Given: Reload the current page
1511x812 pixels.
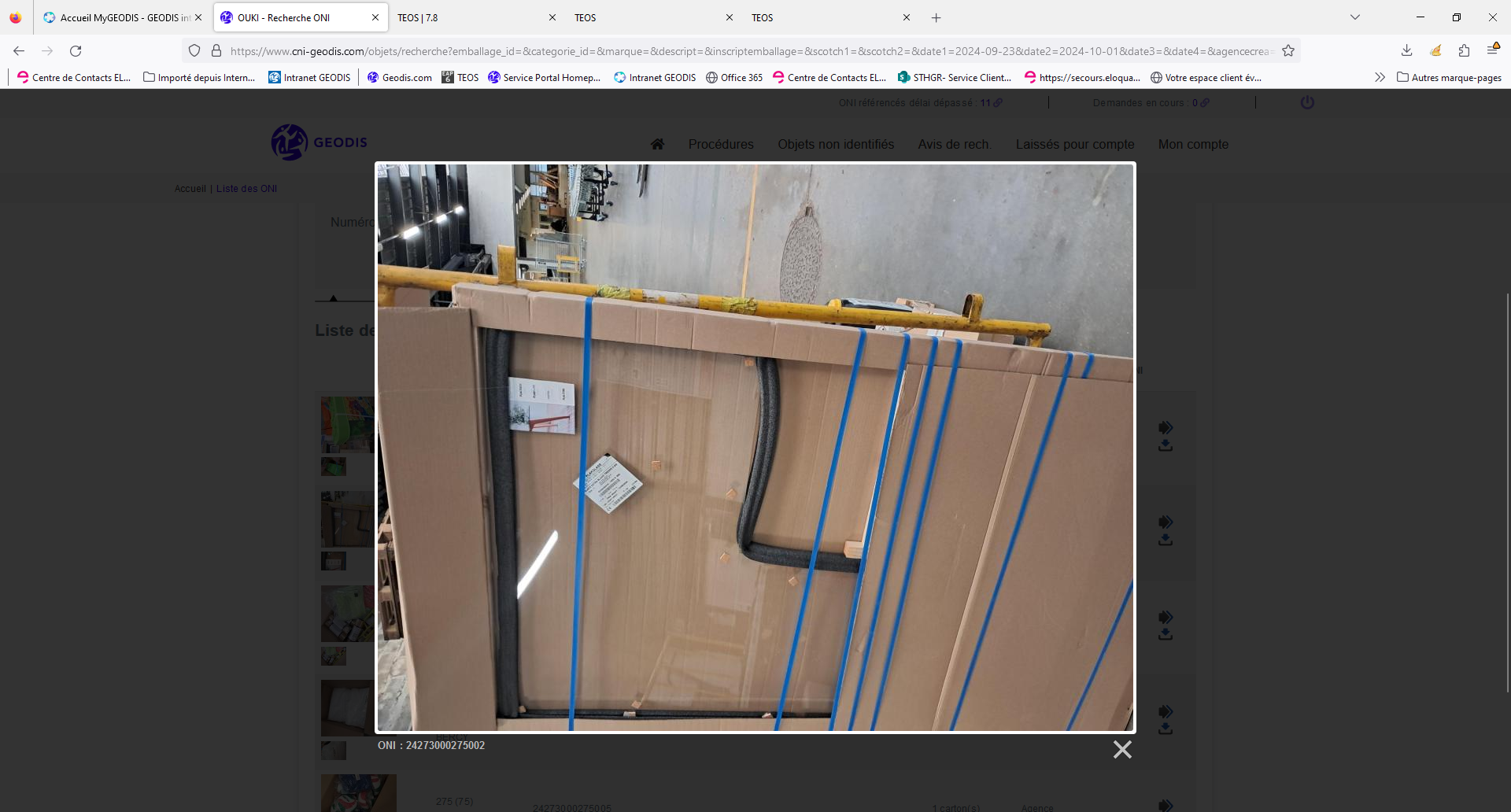Looking at the screenshot, I should pos(76,51).
